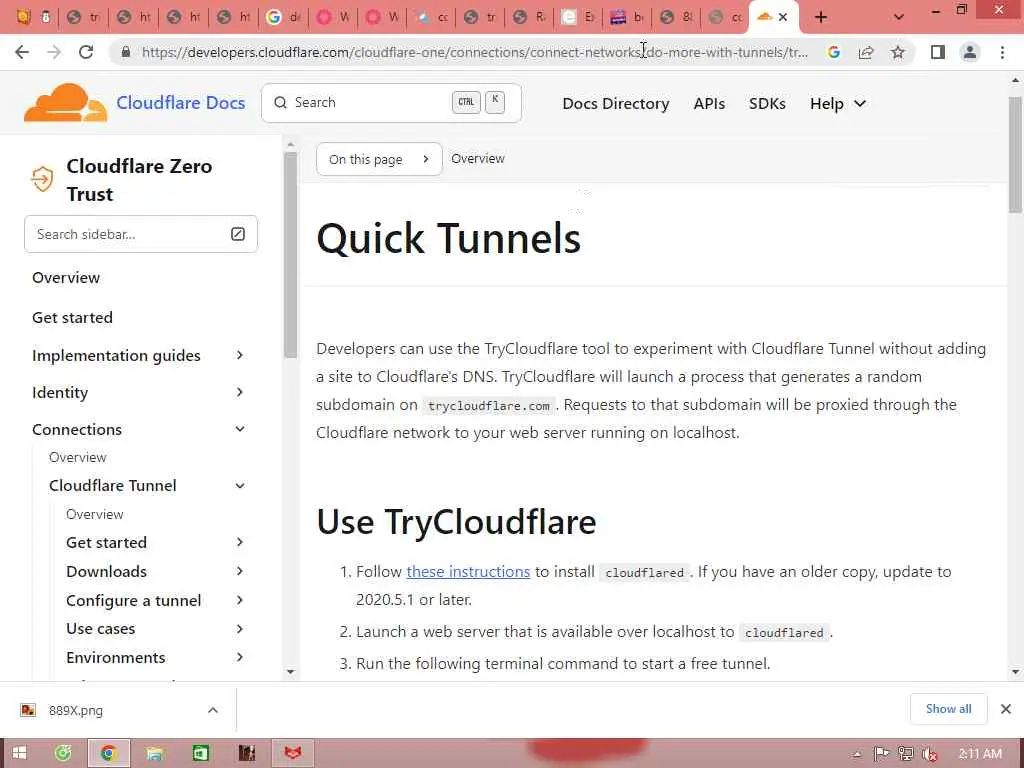
Task: Open the SDKs menu item
Action: pos(767,103)
